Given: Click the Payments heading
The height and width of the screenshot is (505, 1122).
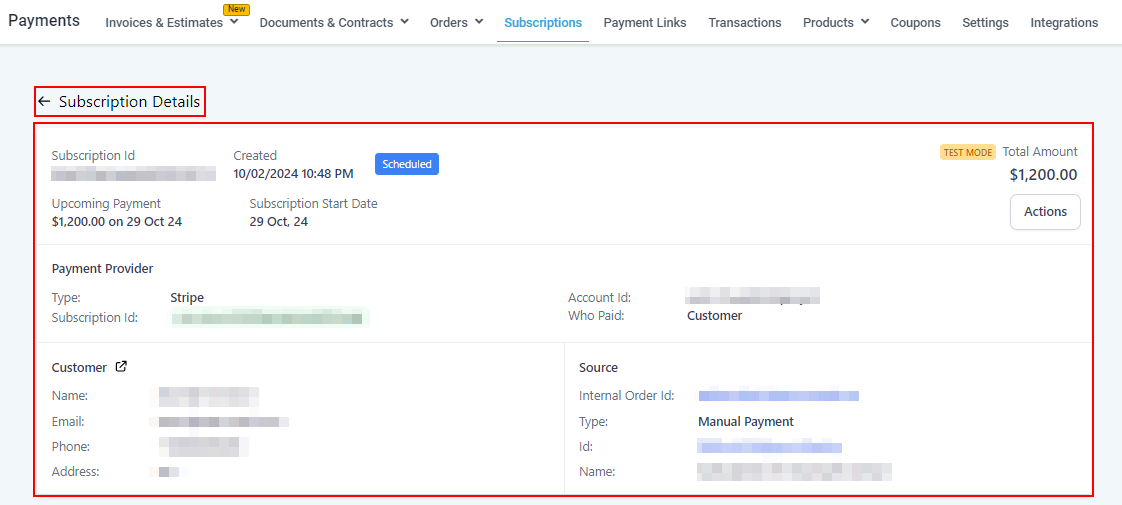Looking at the screenshot, I should coord(44,21).
